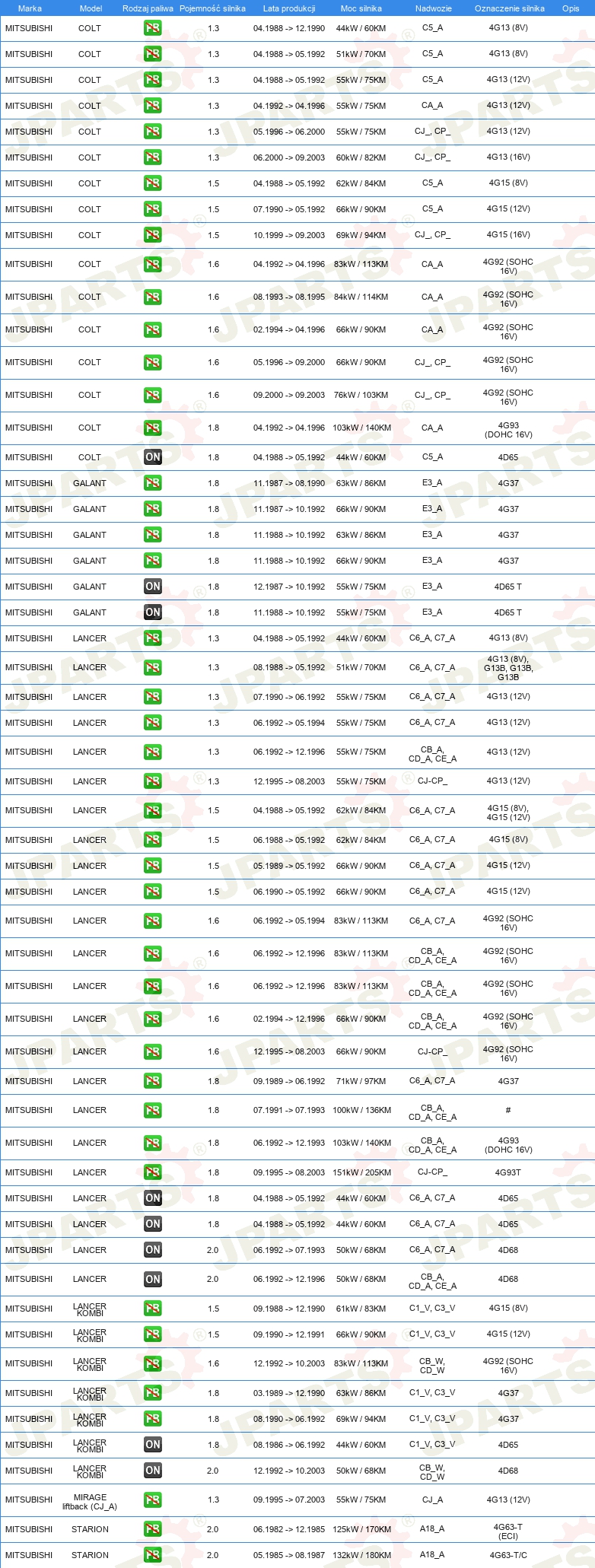
Task: Click the PB icon for STARION 4G63-T (ECI)
Action: pos(153,1529)
